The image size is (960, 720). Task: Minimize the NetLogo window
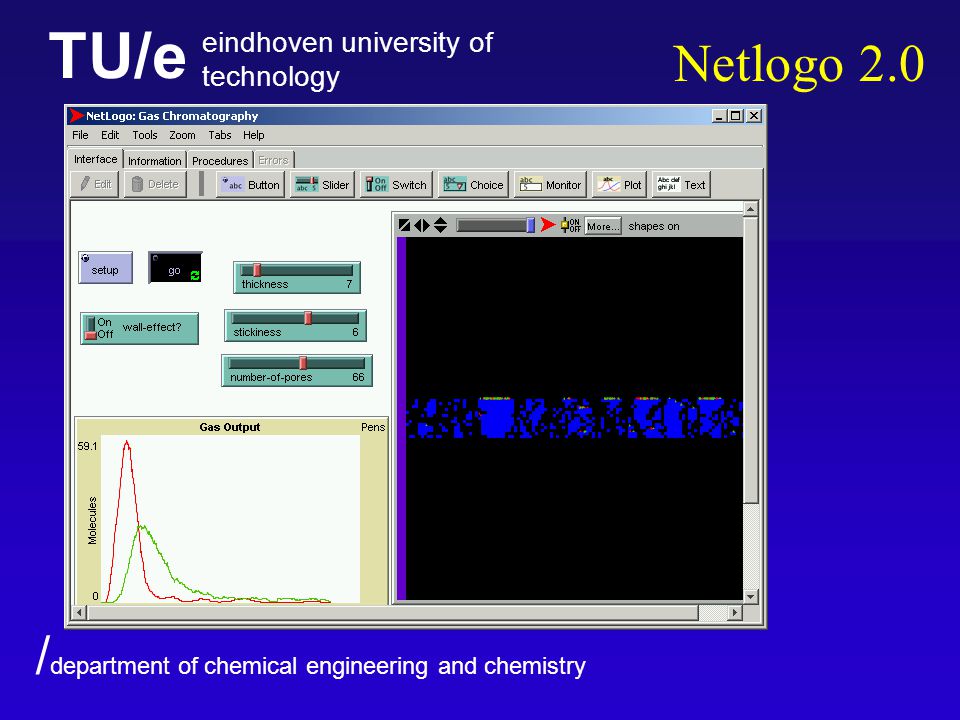point(719,115)
